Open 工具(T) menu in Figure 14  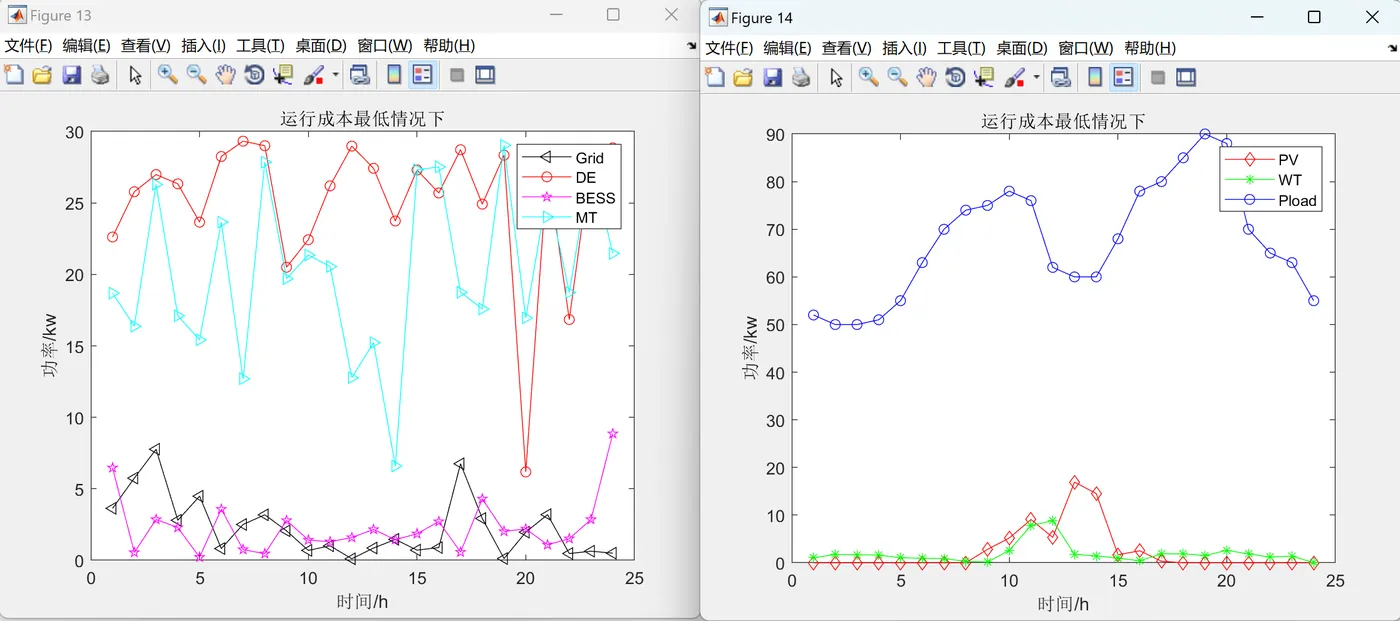coord(961,48)
